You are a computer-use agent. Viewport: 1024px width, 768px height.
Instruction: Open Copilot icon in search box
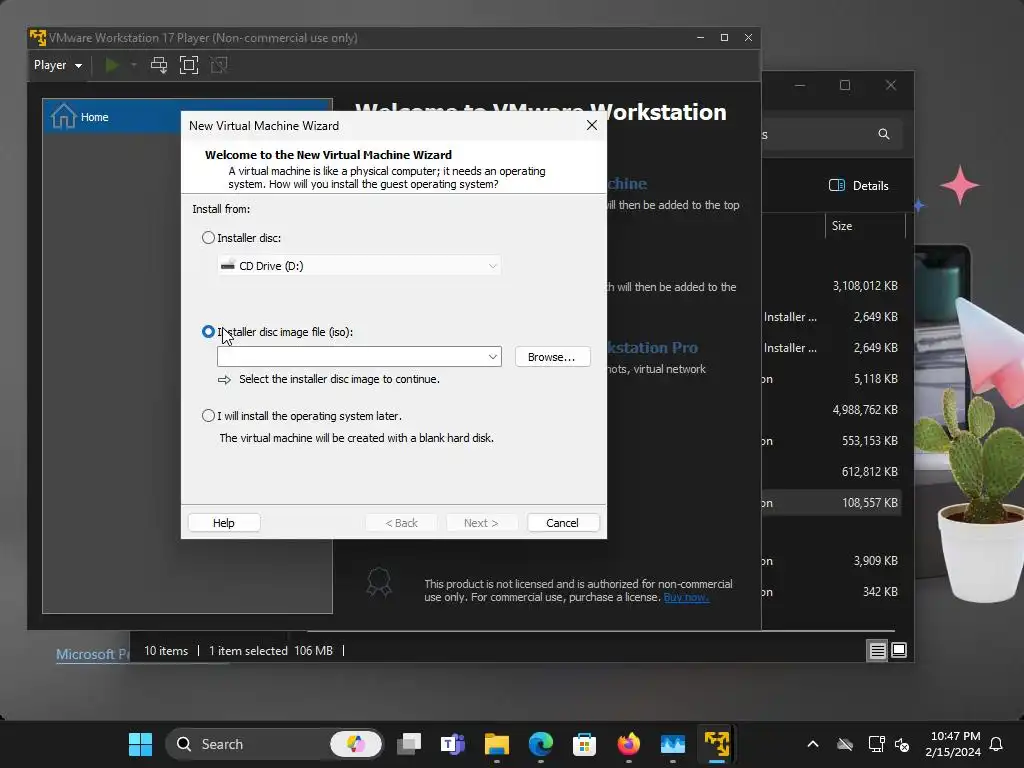[356, 744]
